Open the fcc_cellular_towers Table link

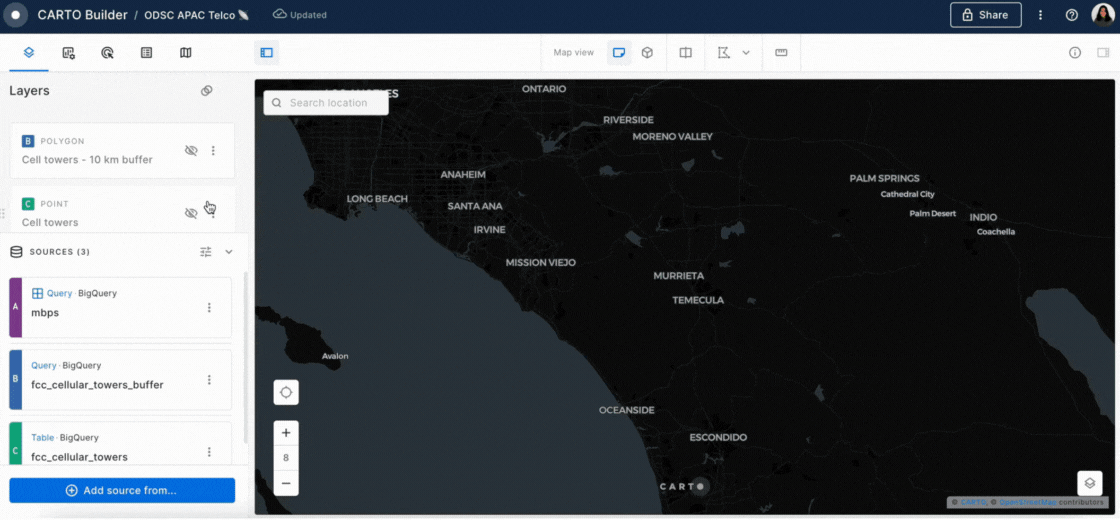43,437
